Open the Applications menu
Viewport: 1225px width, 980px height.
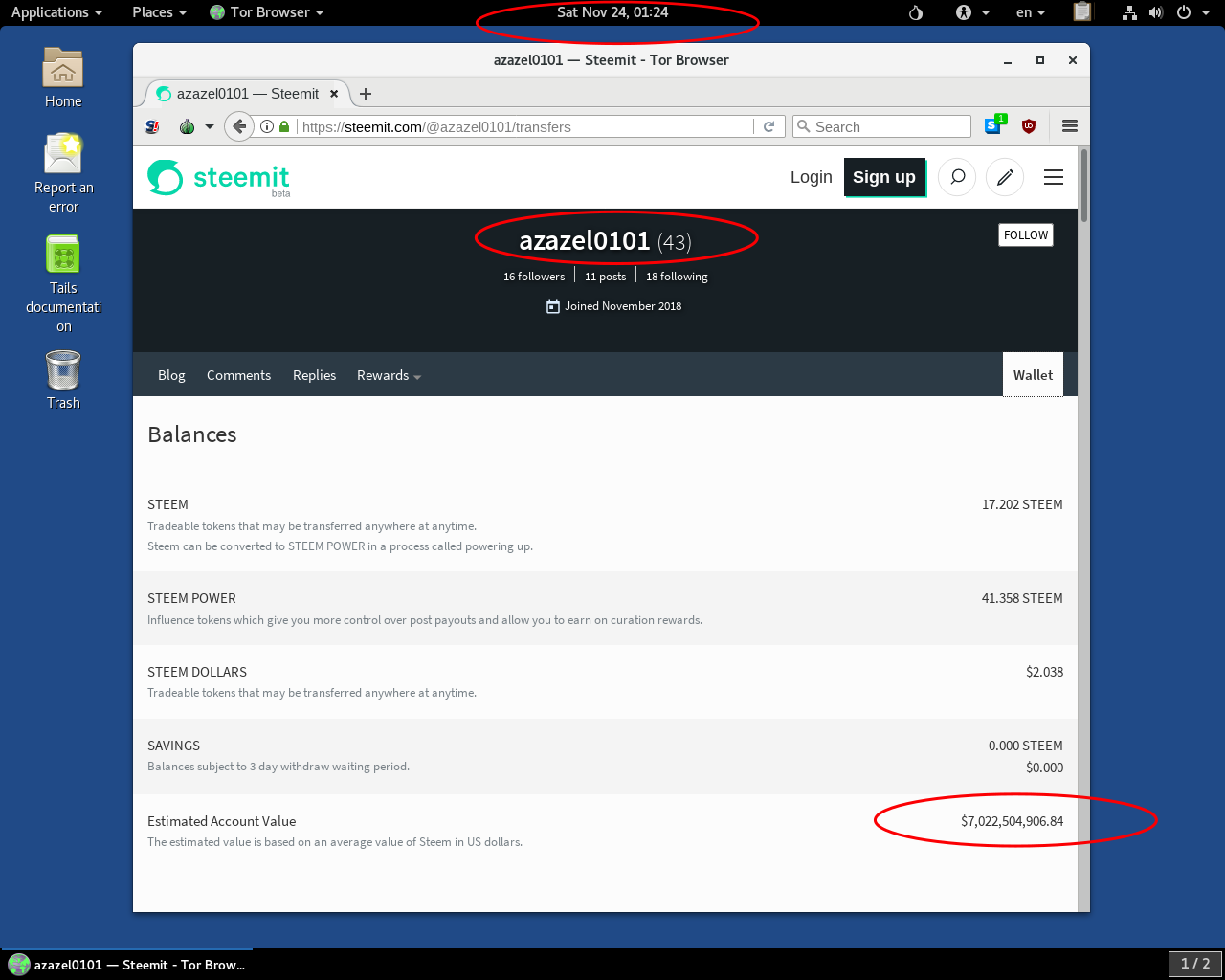tap(56, 12)
